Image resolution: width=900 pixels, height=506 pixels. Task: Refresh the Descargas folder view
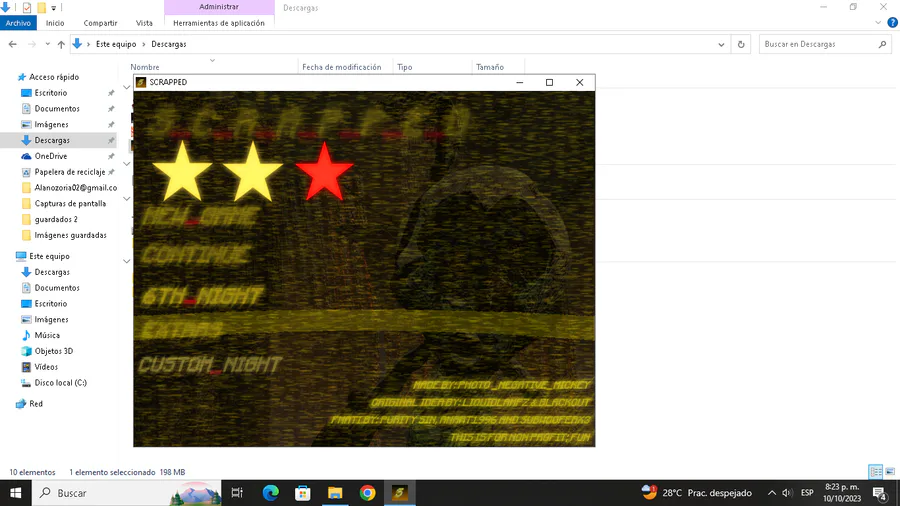741,44
